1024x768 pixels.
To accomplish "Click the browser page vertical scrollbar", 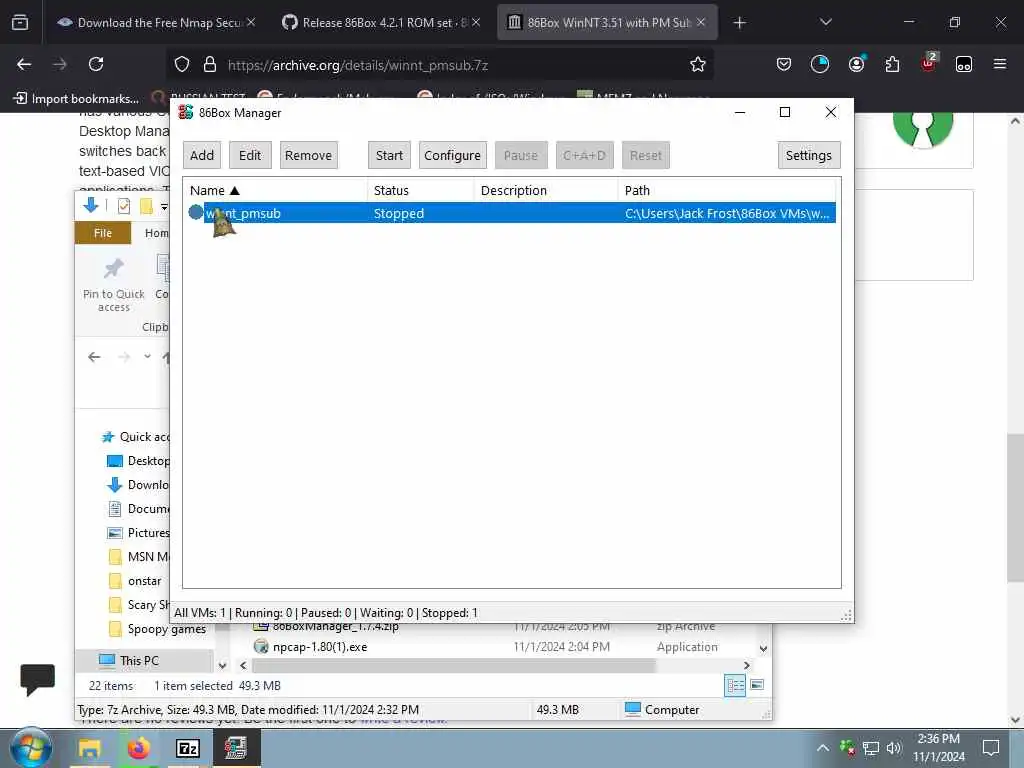I will [x=1015, y=507].
